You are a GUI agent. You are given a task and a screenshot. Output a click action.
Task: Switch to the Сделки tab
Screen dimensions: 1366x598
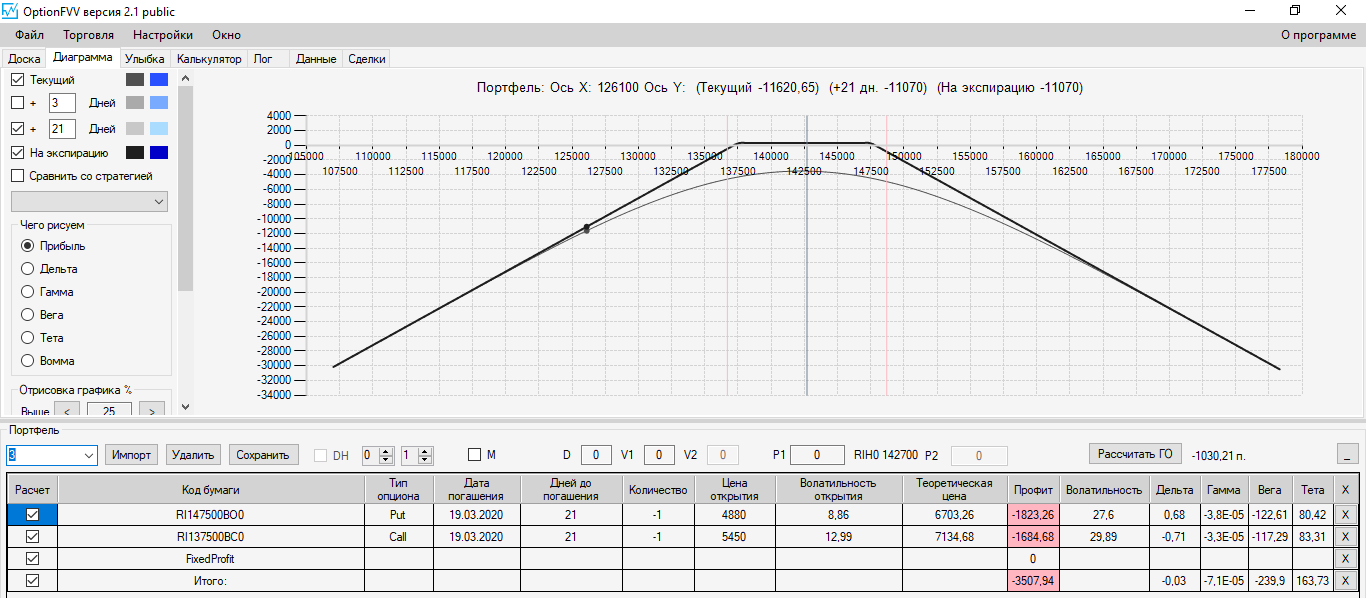point(366,59)
